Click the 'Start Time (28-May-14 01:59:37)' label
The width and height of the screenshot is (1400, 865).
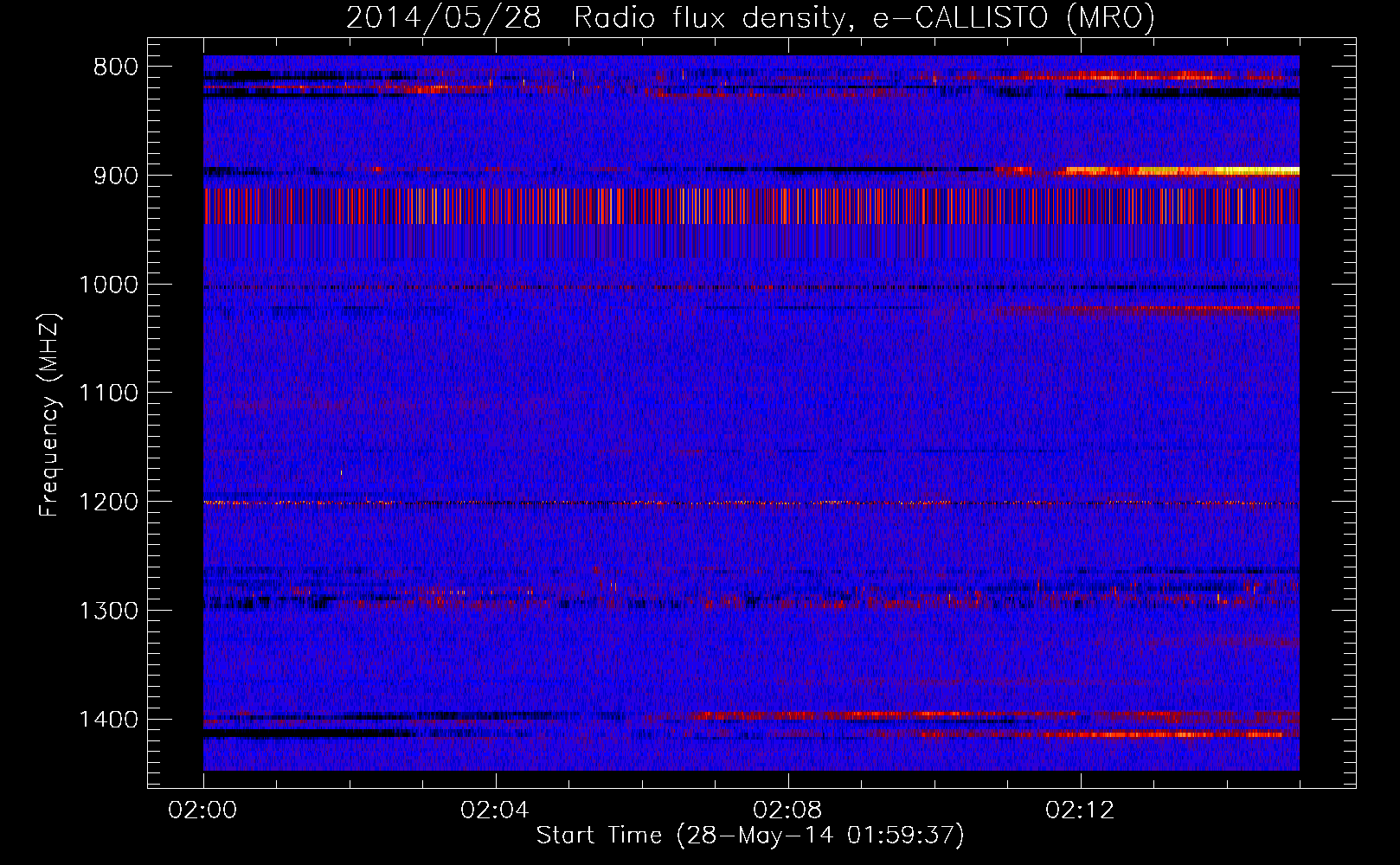point(750,836)
